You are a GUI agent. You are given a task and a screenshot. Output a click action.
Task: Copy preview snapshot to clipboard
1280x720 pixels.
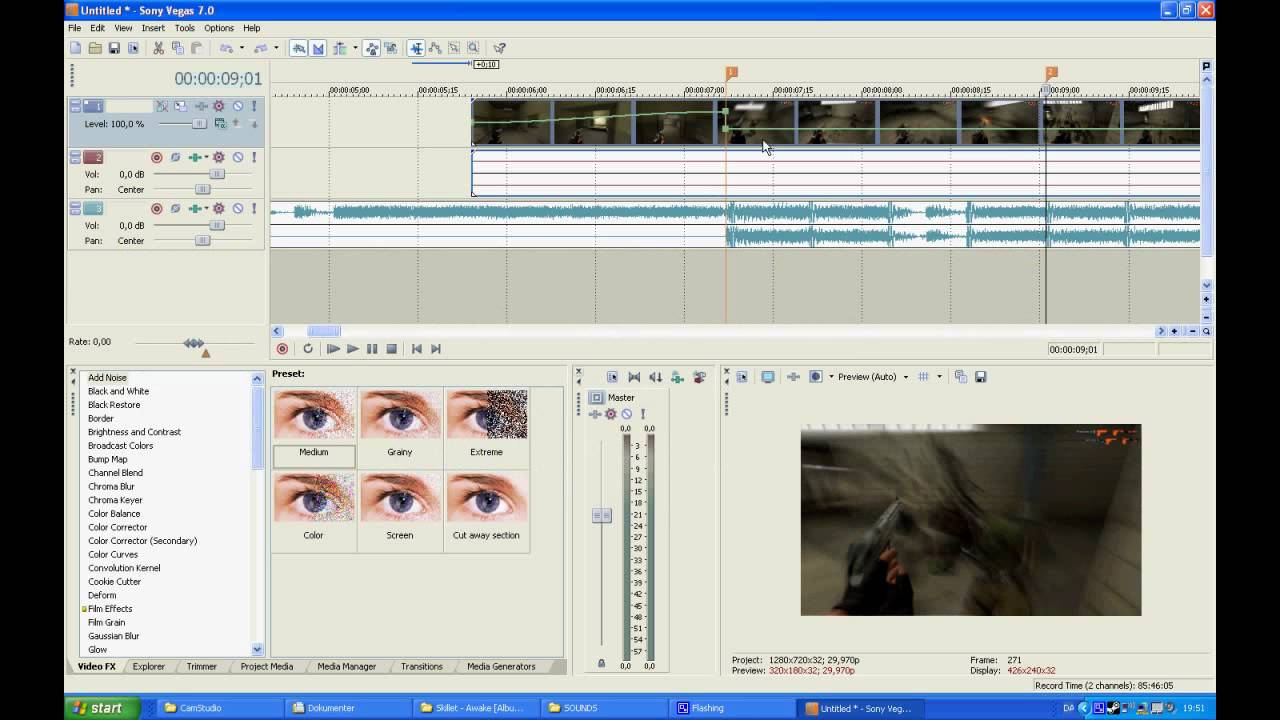[960, 377]
